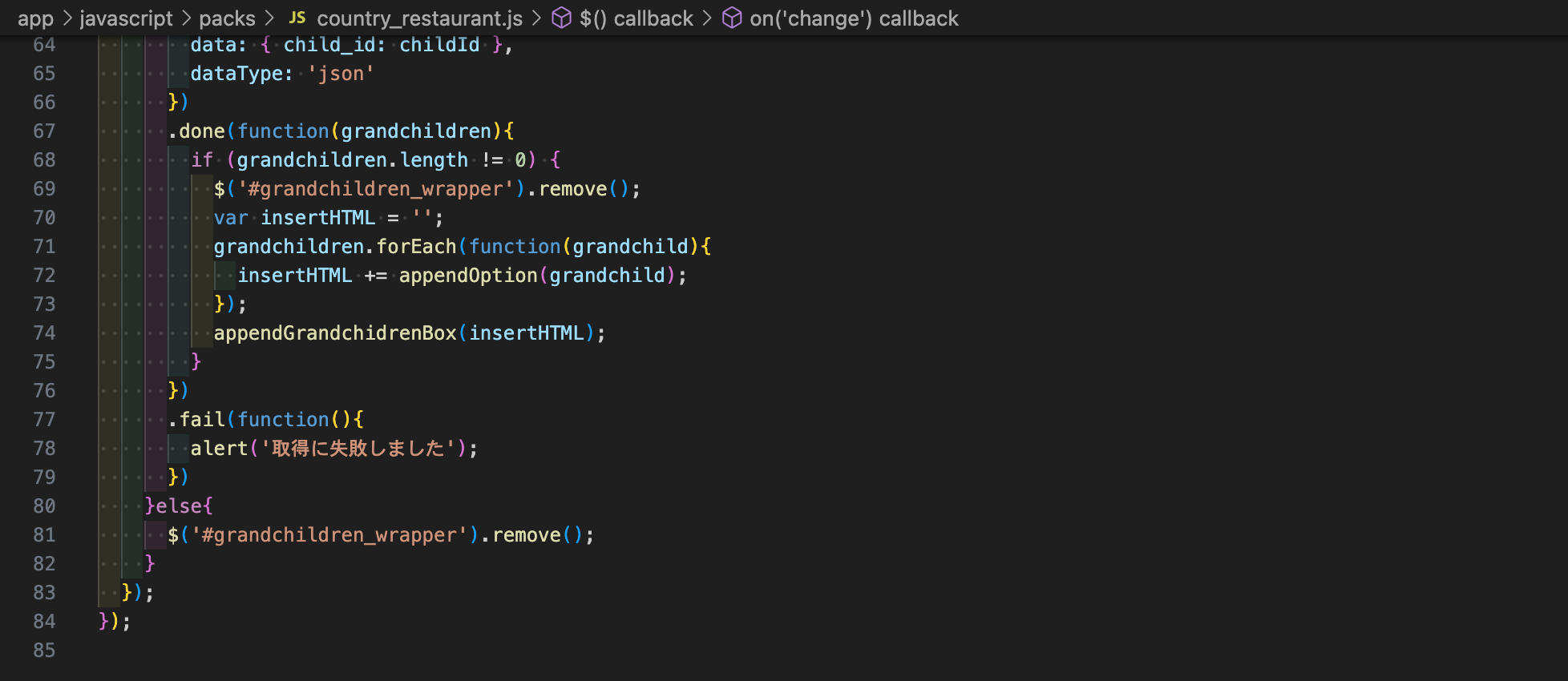The width and height of the screenshot is (1568, 681).
Task: Click 'appendOption' function call
Action: (468, 276)
